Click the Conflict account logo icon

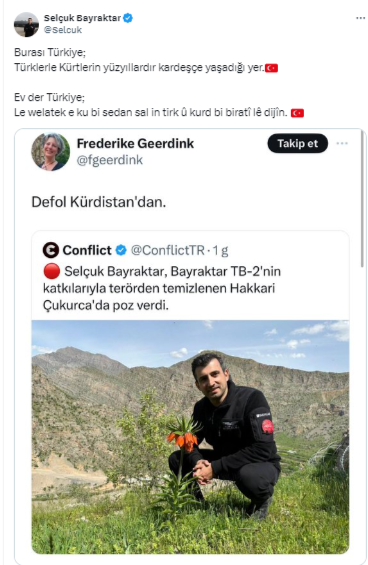(51, 250)
